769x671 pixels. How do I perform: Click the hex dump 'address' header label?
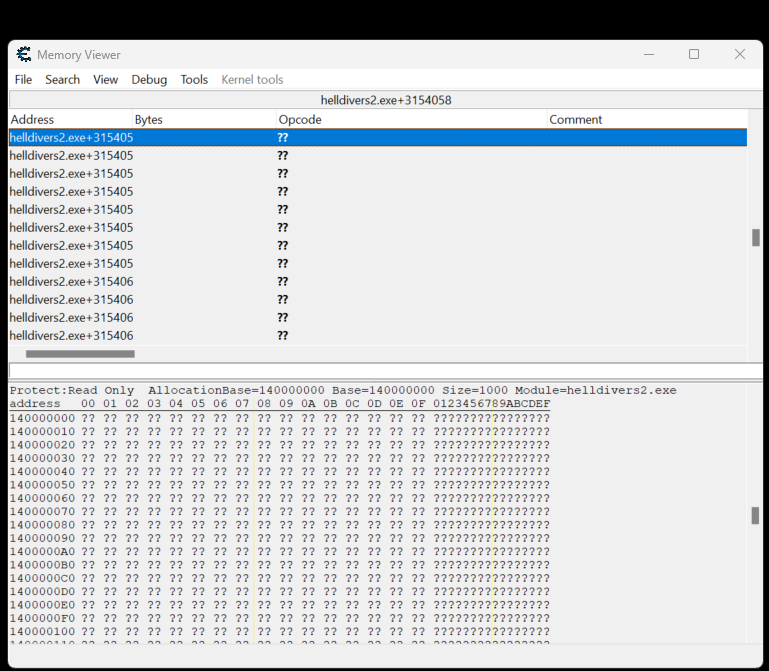[x=35, y=404]
